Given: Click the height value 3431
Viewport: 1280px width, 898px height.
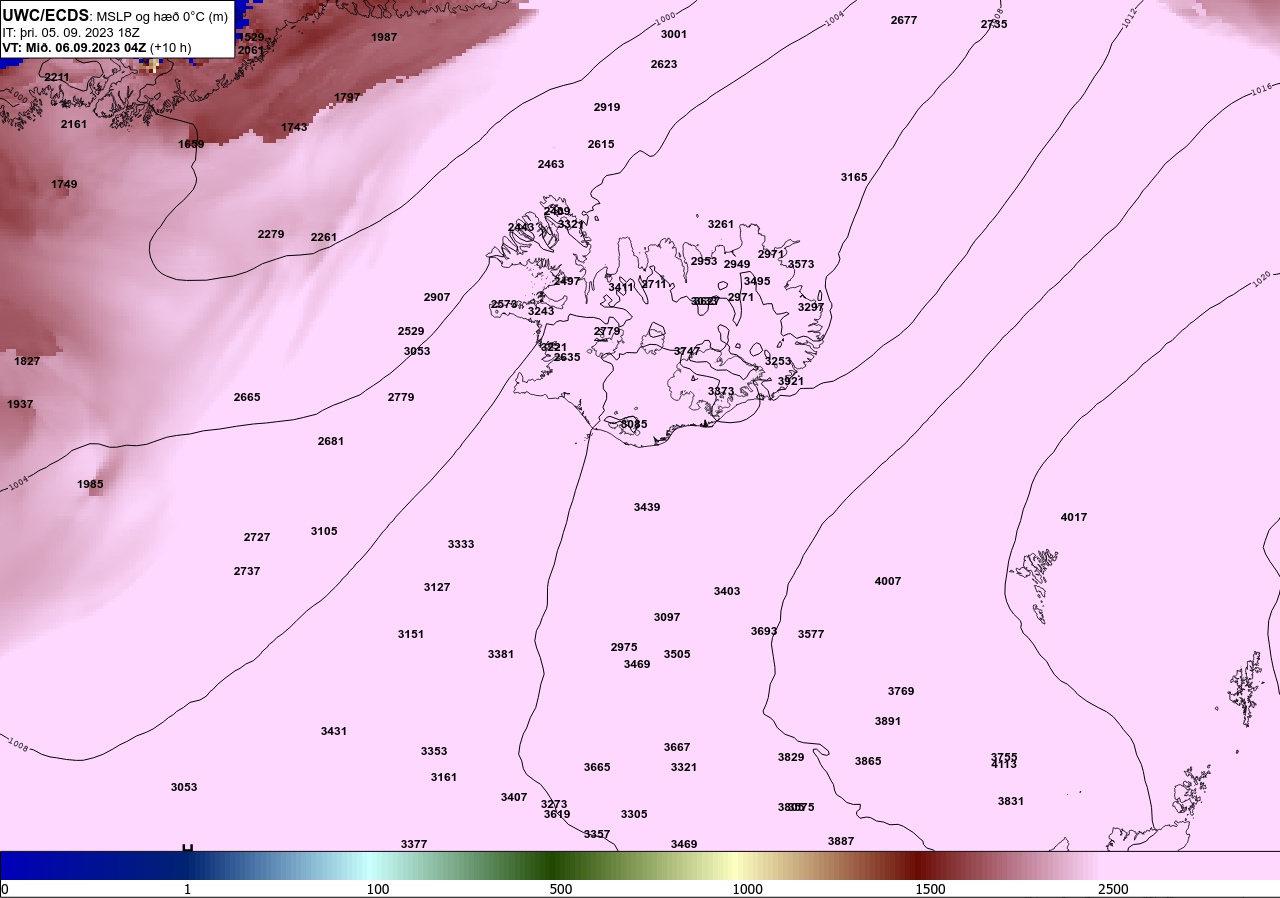Looking at the screenshot, I should tap(334, 731).
